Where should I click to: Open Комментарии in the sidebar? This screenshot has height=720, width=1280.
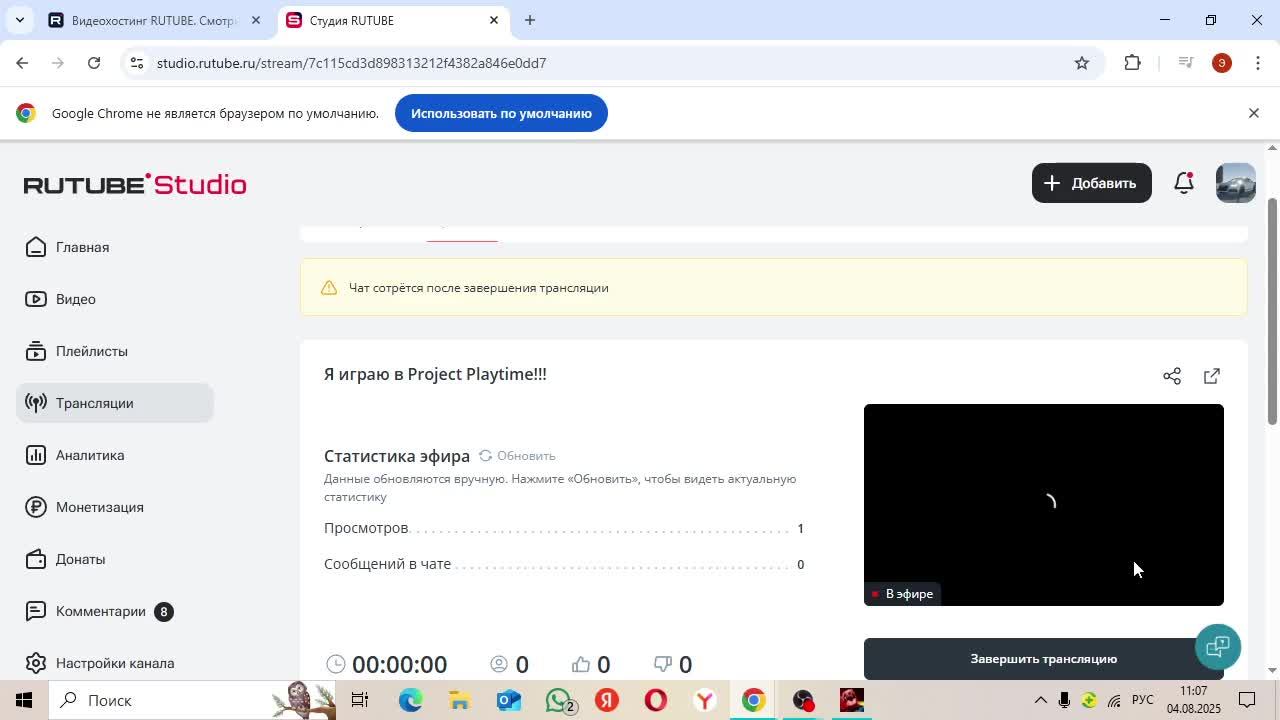(115, 611)
